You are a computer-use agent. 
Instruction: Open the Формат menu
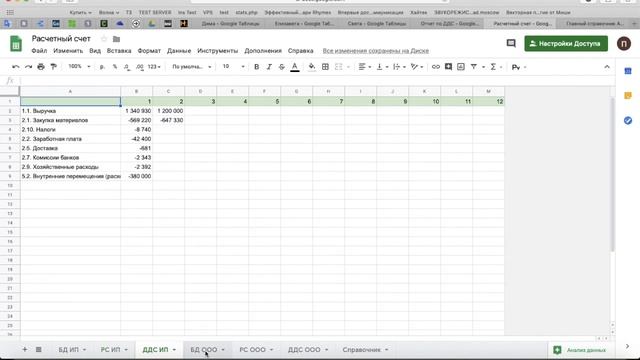click(149, 51)
